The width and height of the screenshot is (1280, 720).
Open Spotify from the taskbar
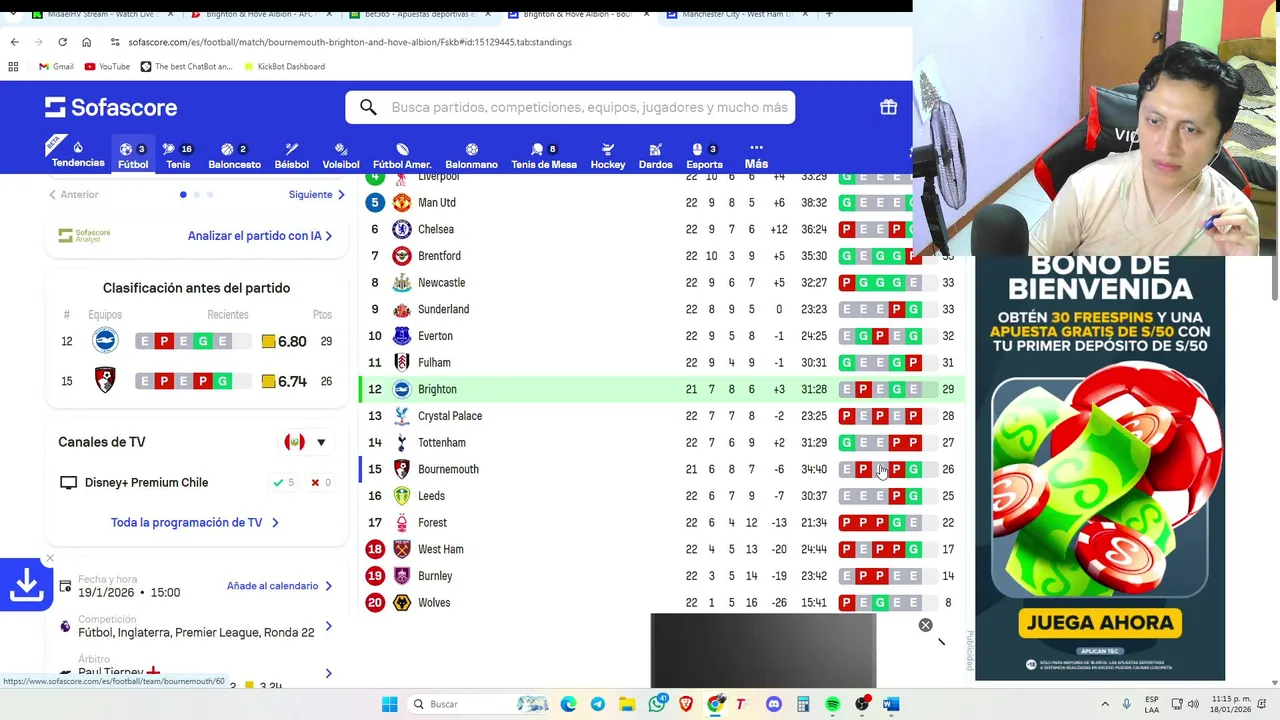[x=832, y=704]
